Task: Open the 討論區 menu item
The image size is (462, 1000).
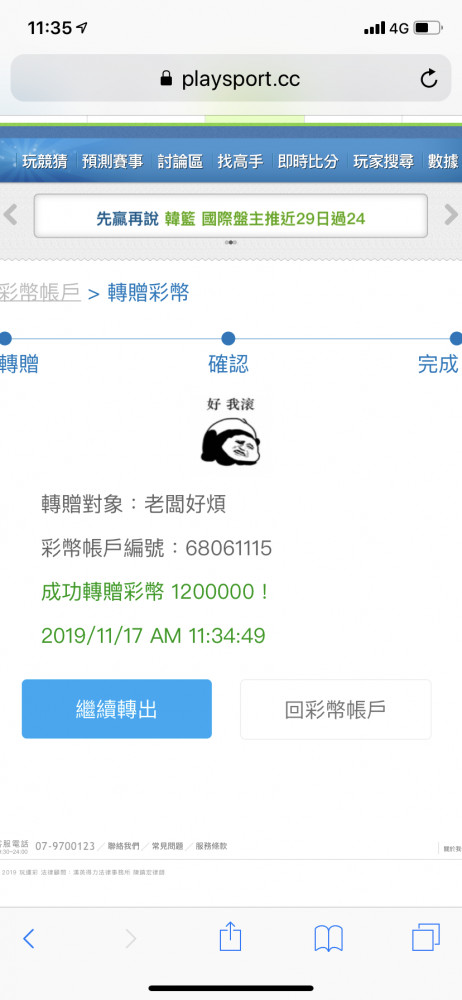Action: click(180, 162)
